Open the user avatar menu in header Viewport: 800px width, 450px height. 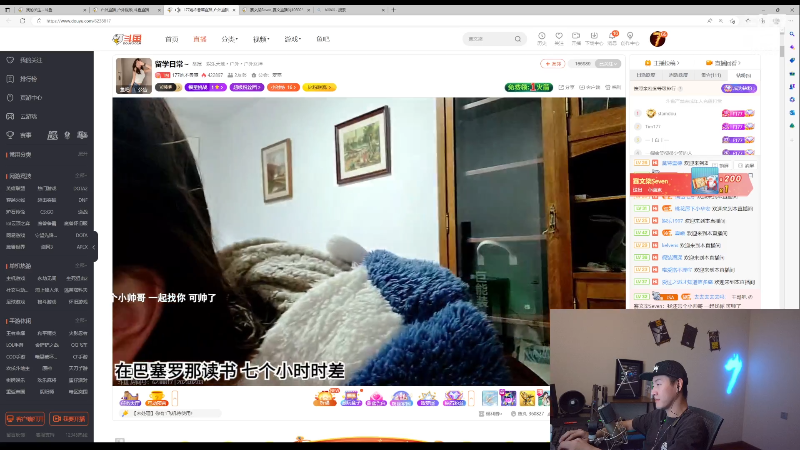pos(658,39)
